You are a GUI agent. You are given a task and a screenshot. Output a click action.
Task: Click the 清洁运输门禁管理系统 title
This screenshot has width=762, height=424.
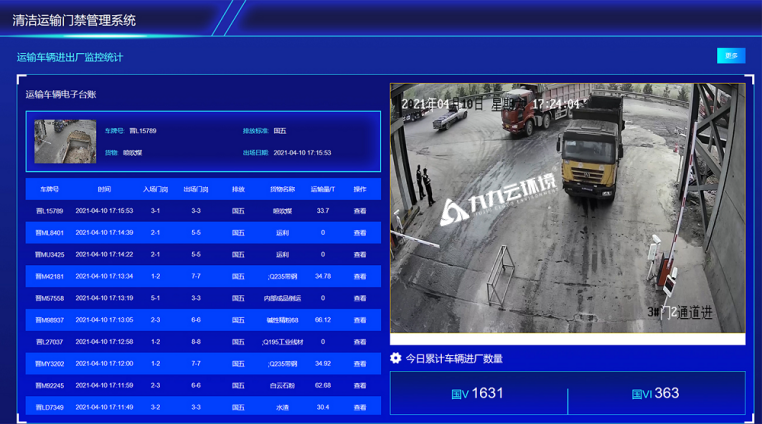74,20
